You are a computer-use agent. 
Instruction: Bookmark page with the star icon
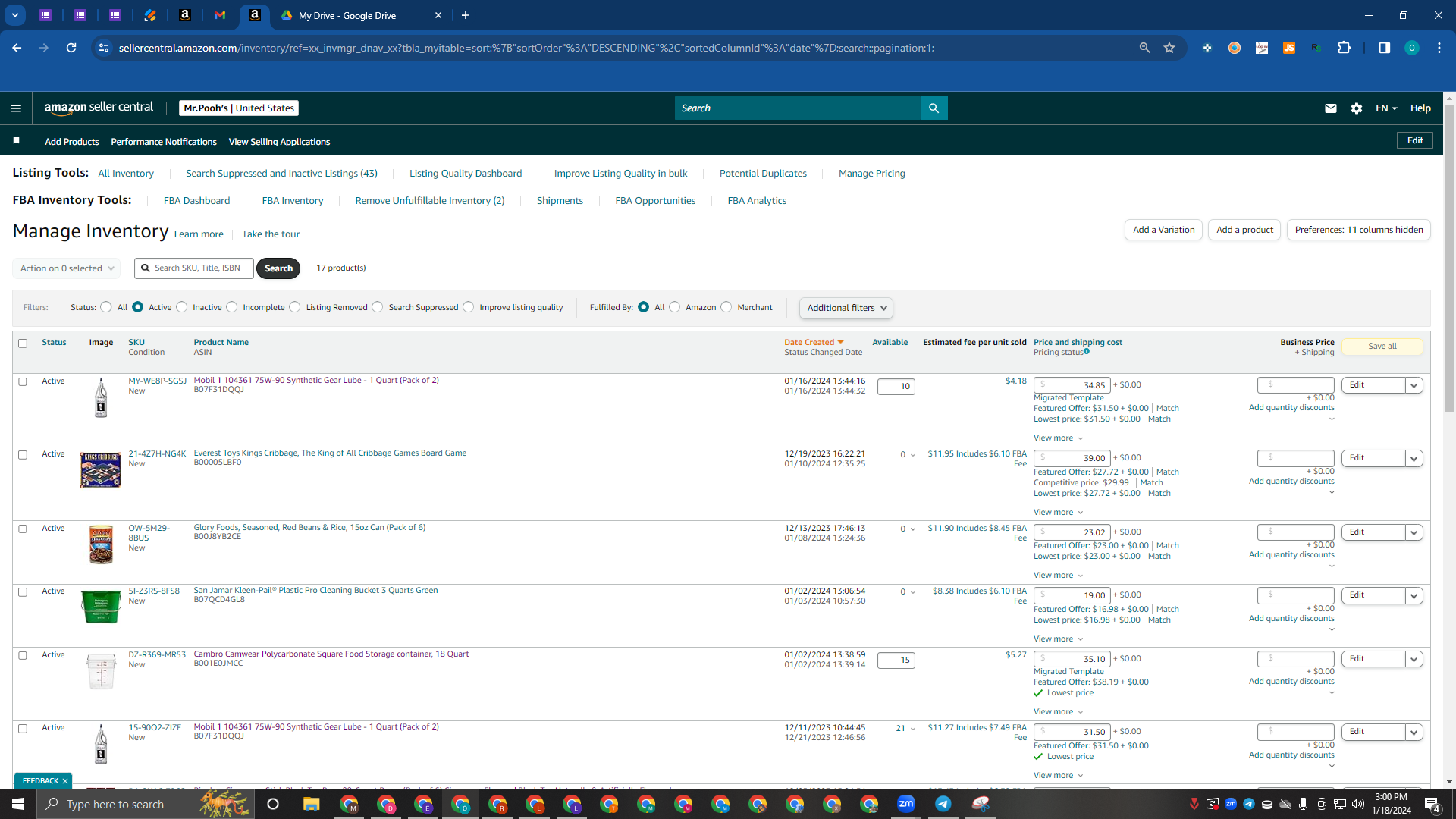pyautogui.click(x=1169, y=48)
